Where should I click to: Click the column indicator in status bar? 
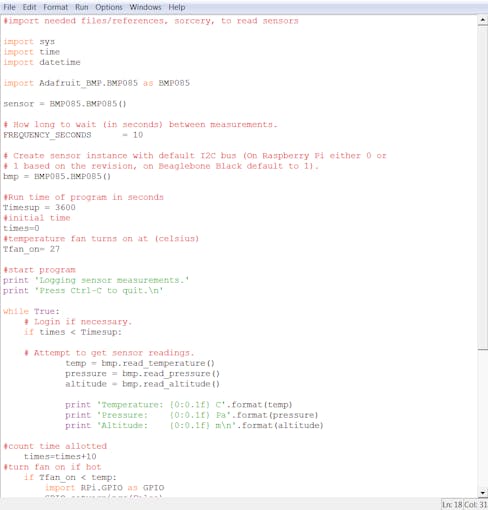point(476,505)
